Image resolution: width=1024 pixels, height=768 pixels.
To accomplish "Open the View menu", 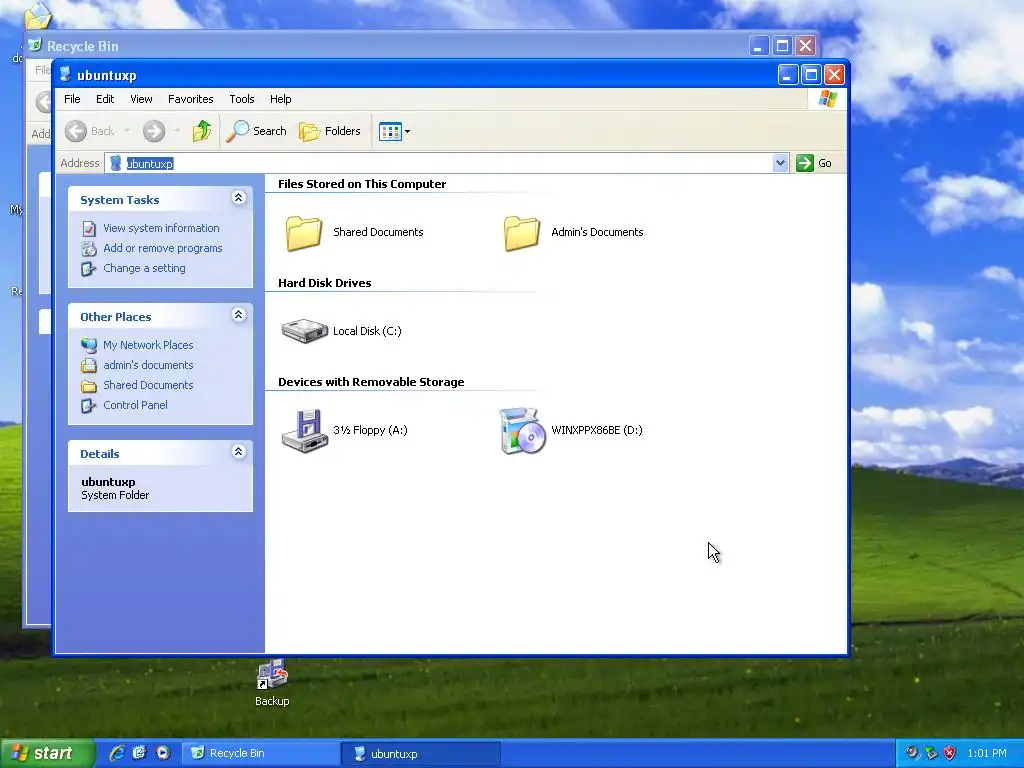I will click(141, 99).
